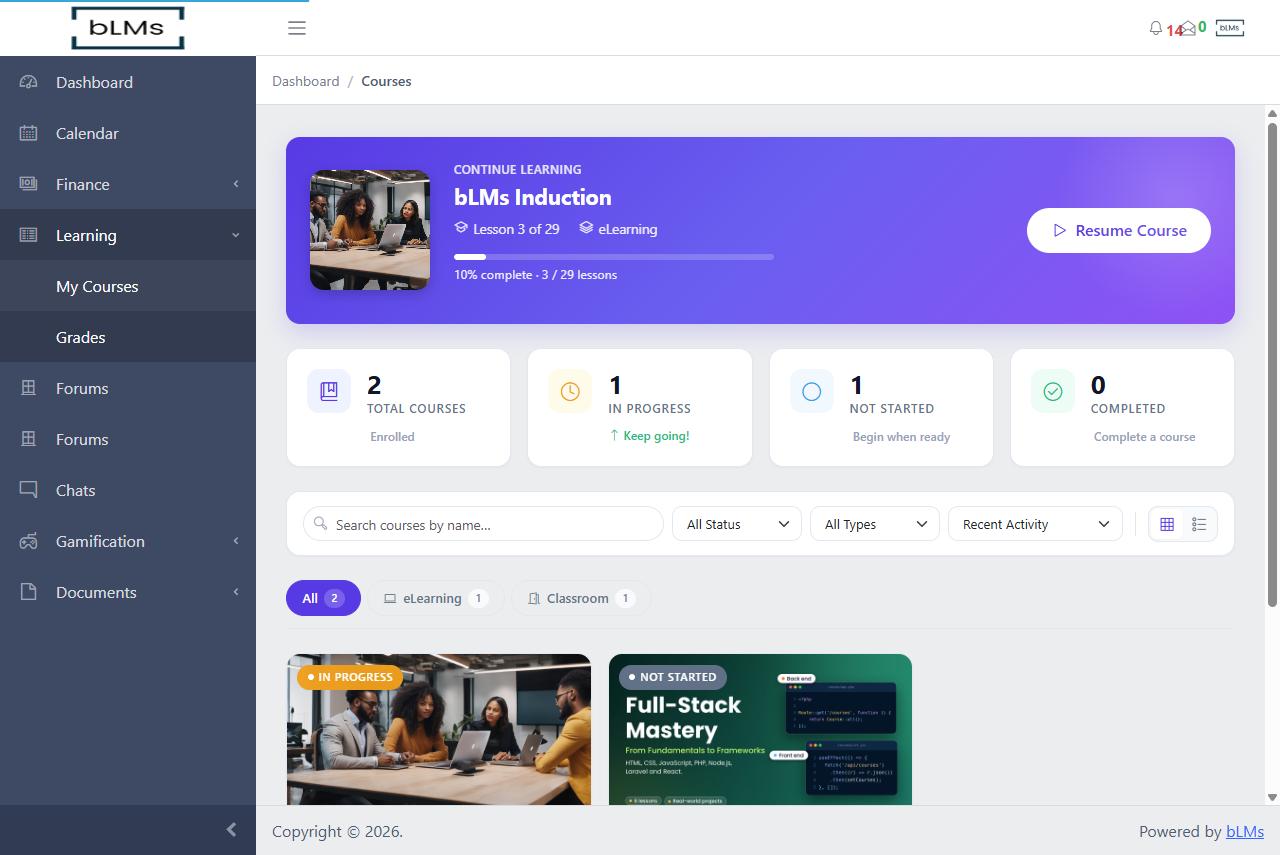Open the All Types dropdown
The width and height of the screenshot is (1280, 855).
[x=875, y=524]
